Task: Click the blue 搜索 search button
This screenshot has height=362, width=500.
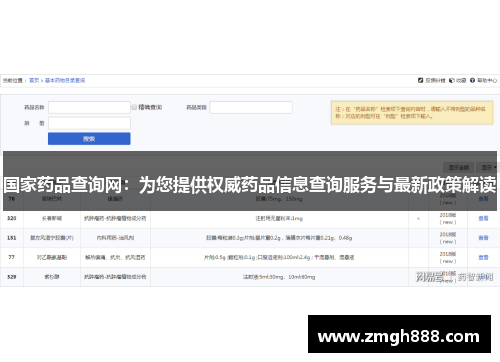Action: (89, 139)
